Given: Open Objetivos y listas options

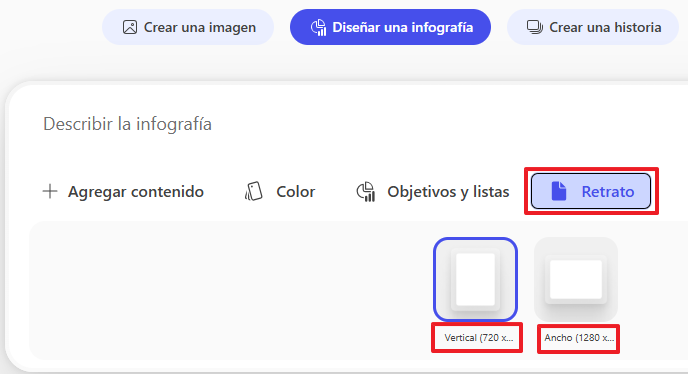Looking at the screenshot, I should pos(432,191).
